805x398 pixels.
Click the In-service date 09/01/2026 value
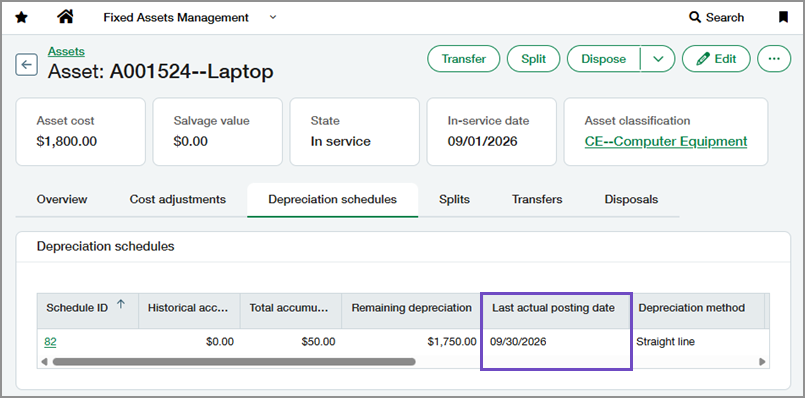[483, 141]
